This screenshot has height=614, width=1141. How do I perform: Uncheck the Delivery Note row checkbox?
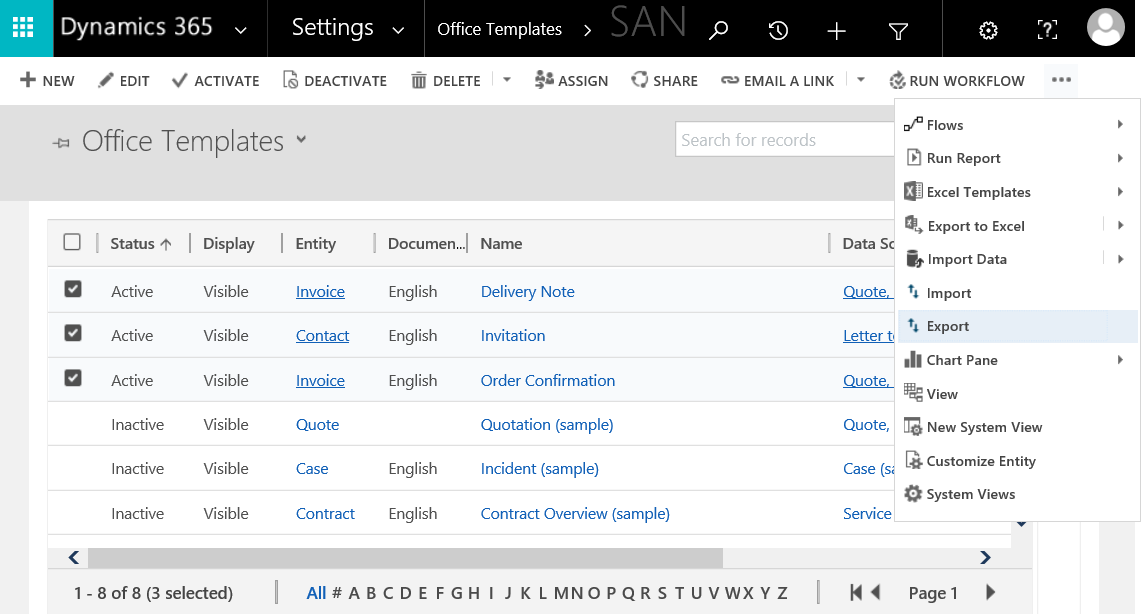click(73, 290)
